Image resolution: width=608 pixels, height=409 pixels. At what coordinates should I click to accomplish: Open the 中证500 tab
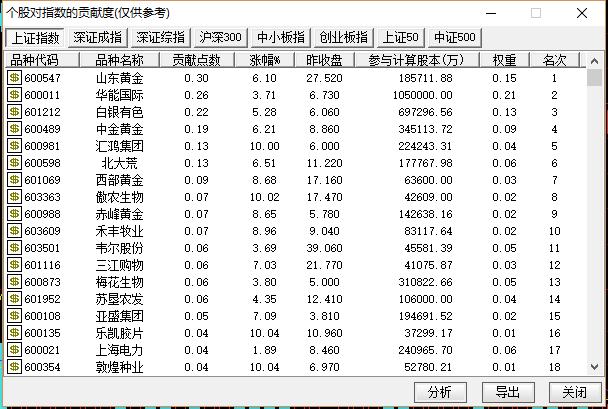coord(455,38)
